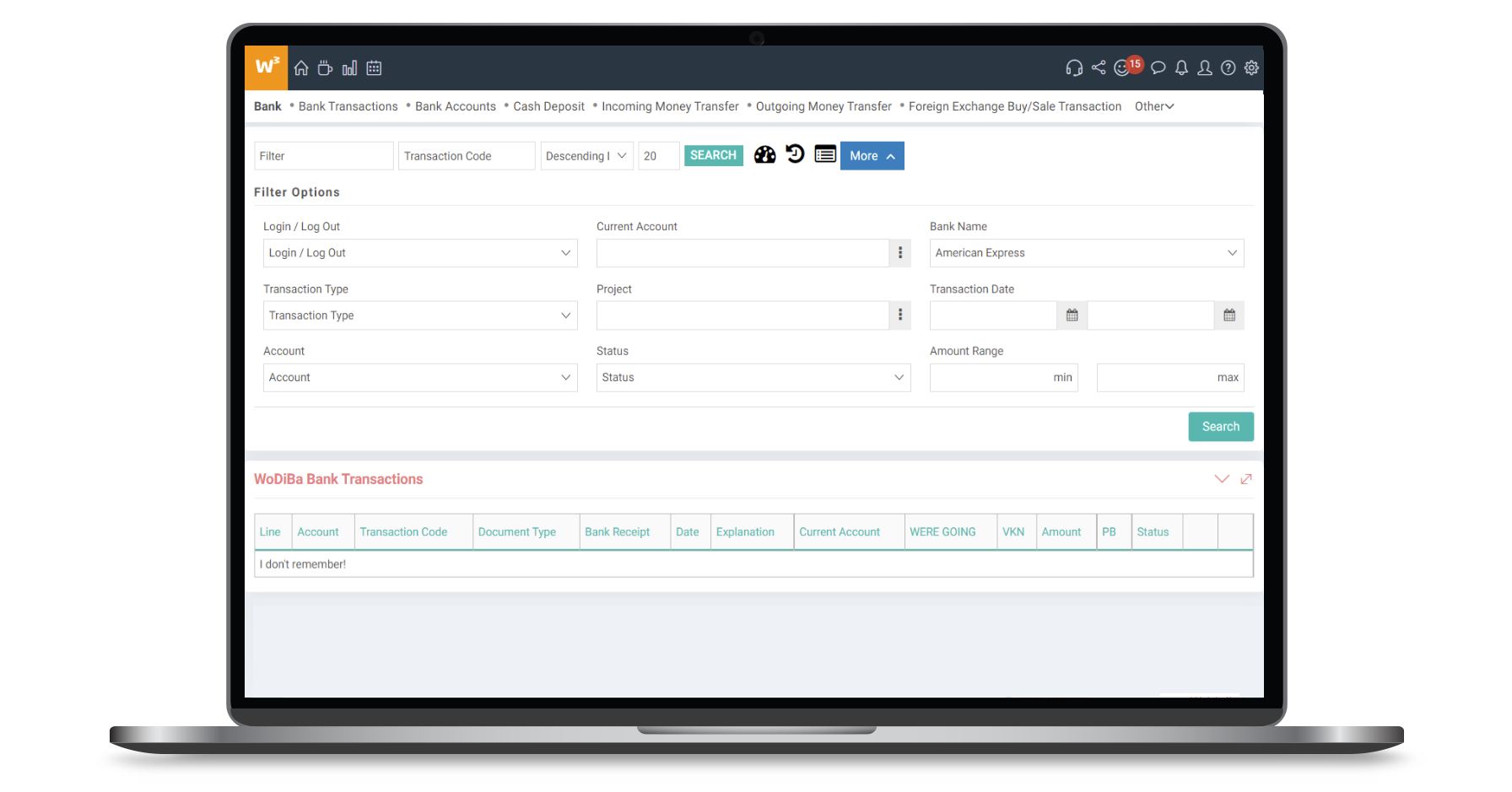Open the calendar icon in top bar

[374, 68]
